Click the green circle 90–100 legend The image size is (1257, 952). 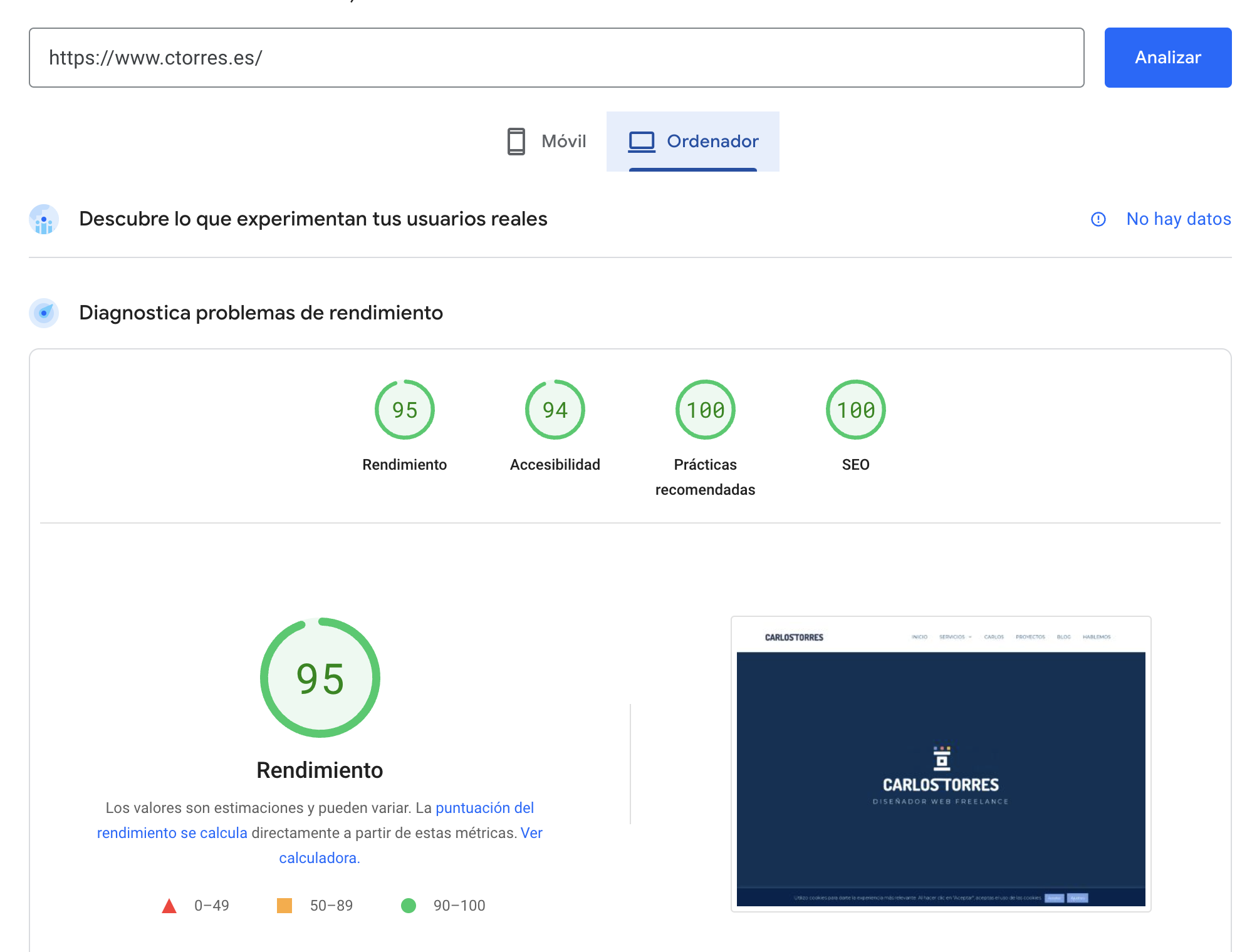click(x=409, y=906)
